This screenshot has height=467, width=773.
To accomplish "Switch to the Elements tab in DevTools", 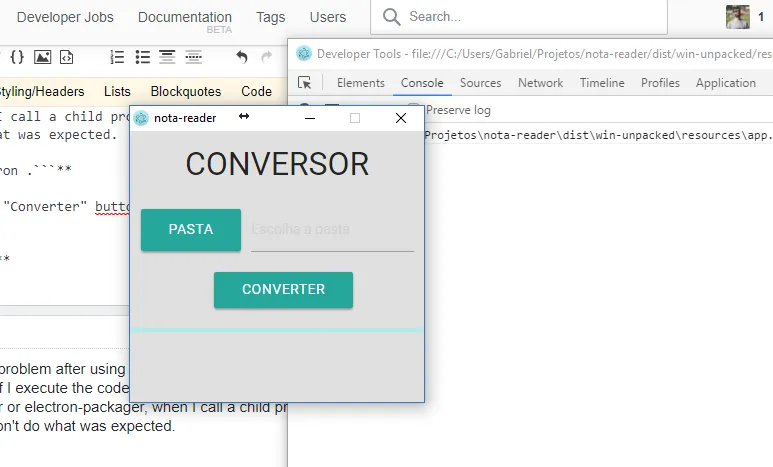I will (x=360, y=83).
